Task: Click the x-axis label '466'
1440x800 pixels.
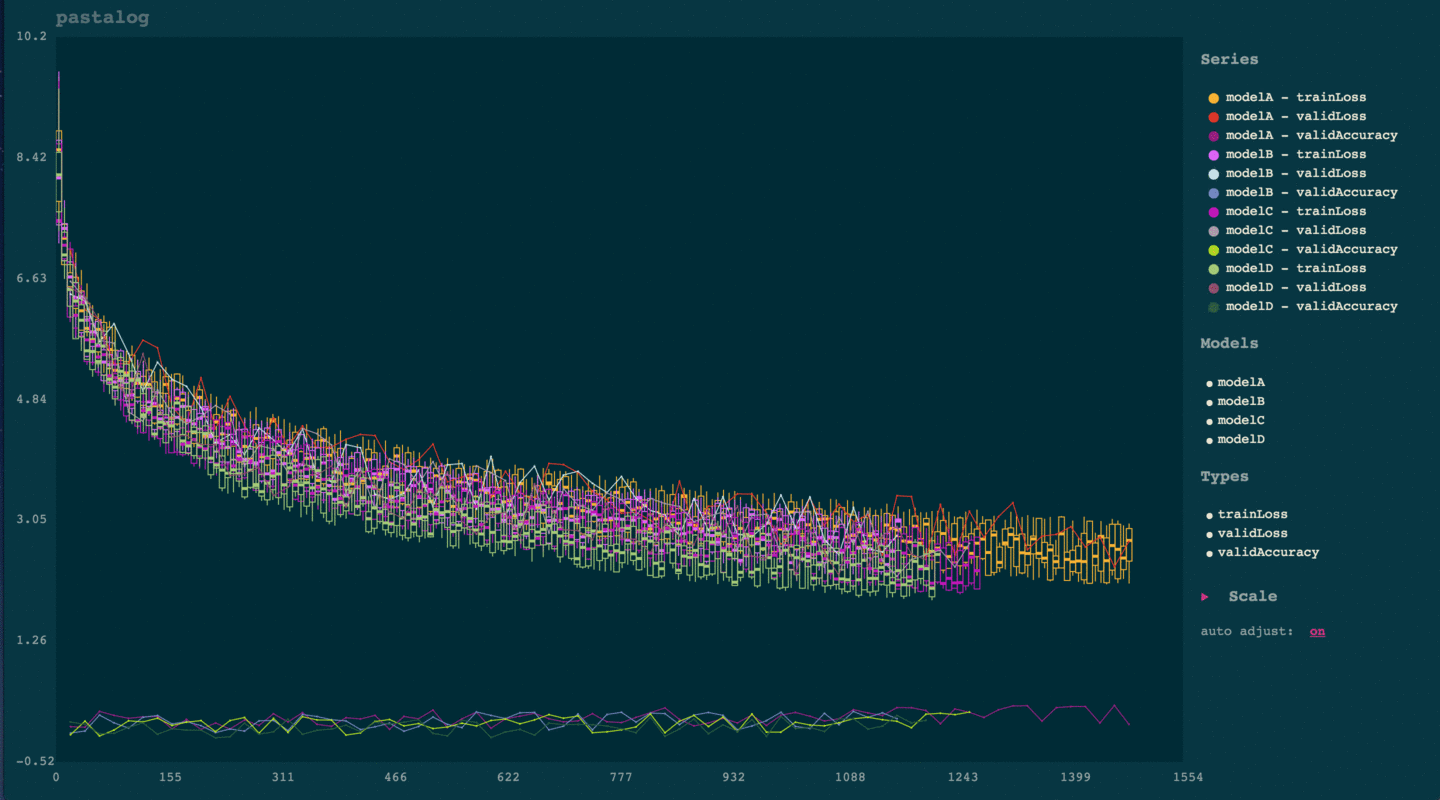Action: [395, 777]
